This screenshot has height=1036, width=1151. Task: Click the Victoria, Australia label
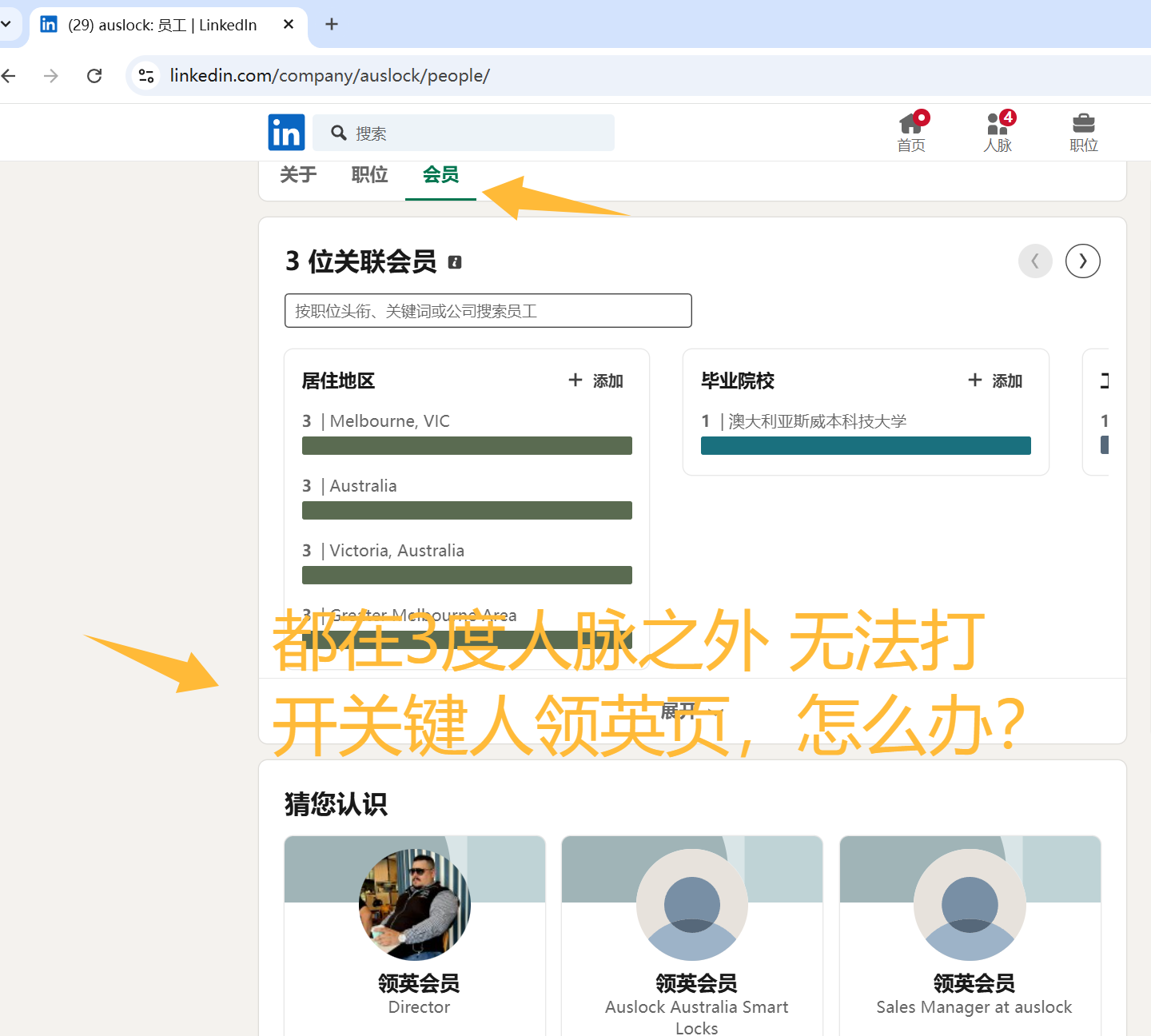coord(396,551)
